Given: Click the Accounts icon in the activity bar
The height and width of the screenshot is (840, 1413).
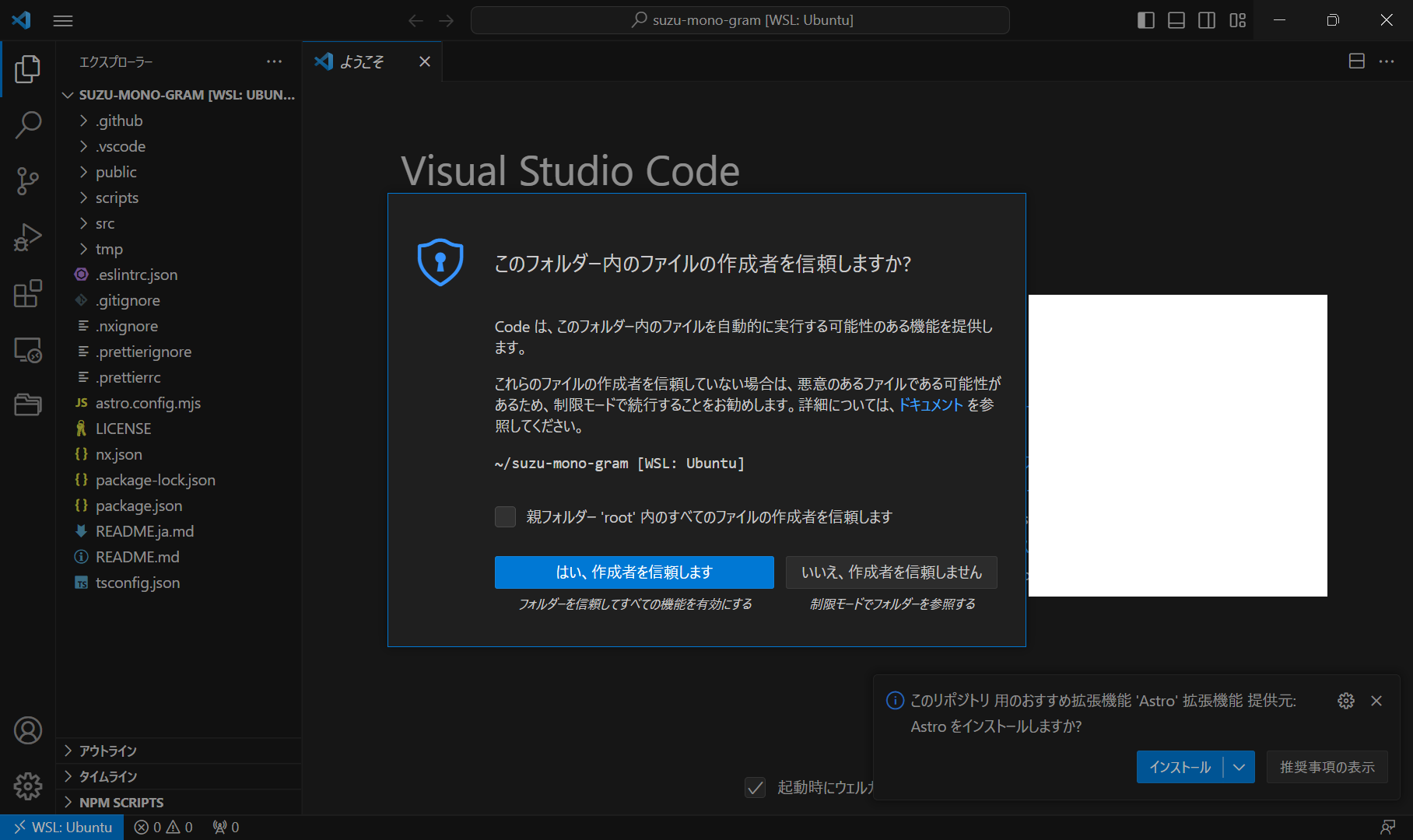Looking at the screenshot, I should (x=28, y=730).
